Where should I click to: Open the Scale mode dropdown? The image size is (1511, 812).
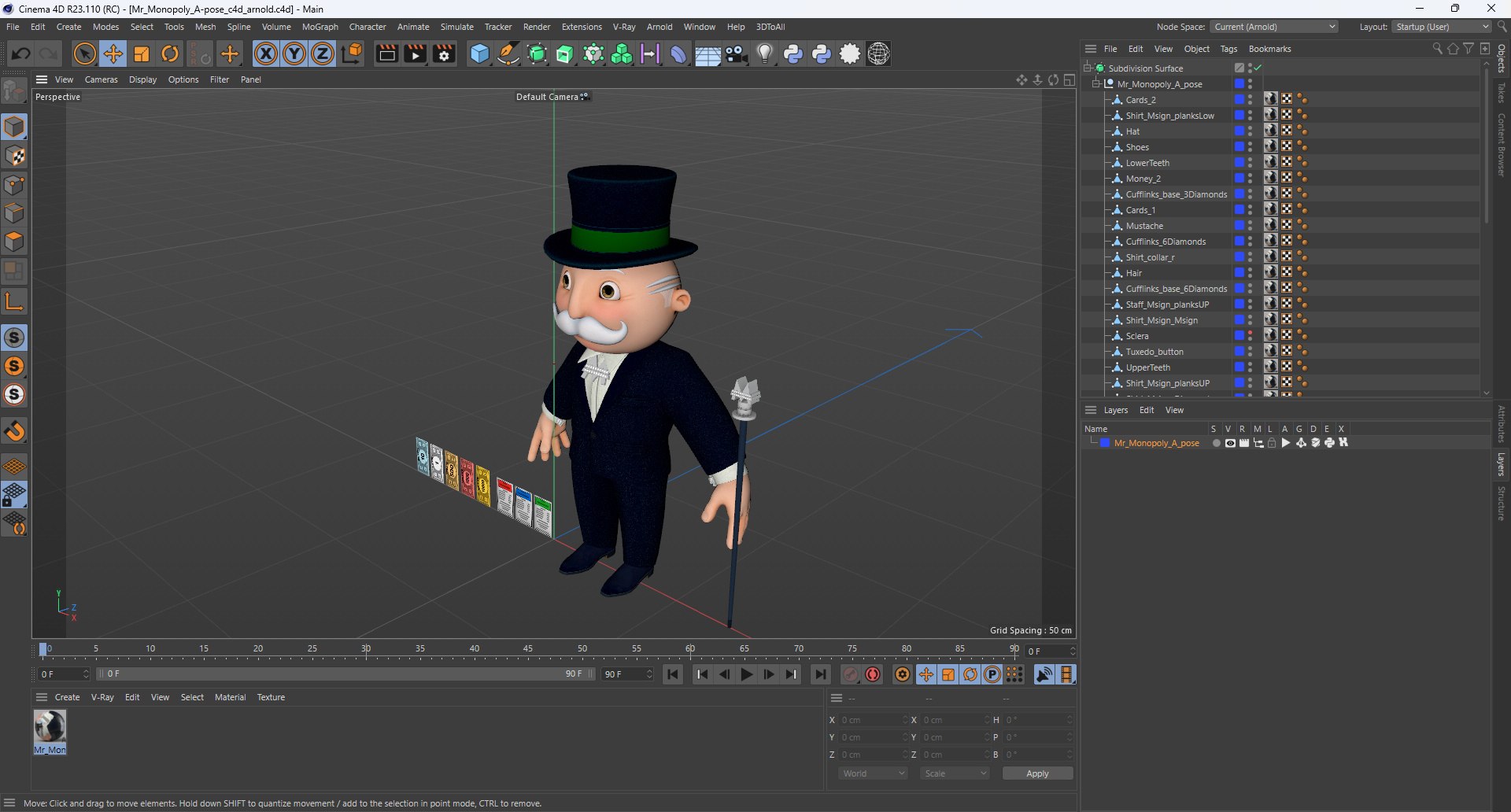click(x=955, y=773)
